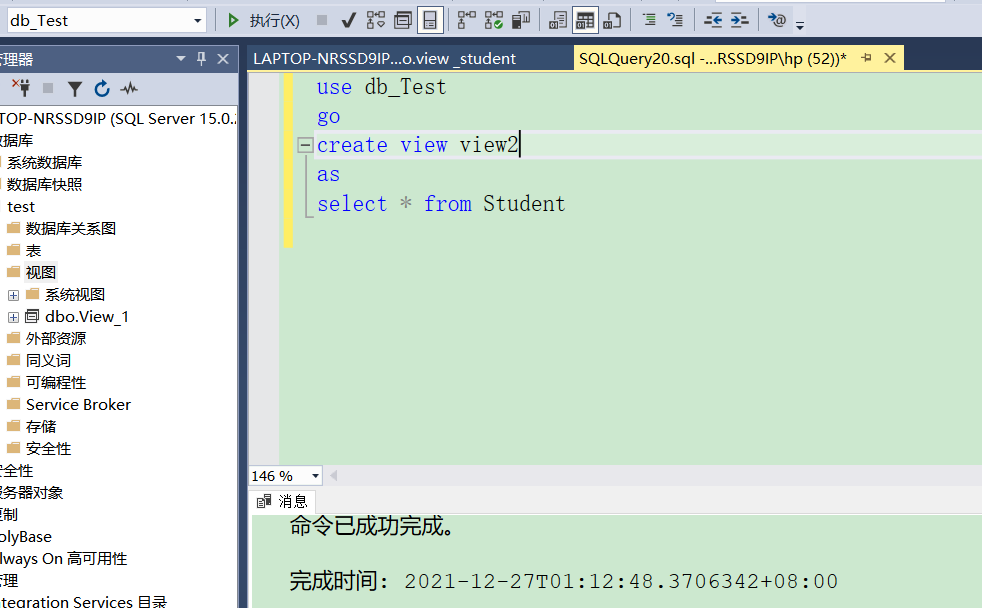Parse the query with the checkmark icon
This screenshot has width=982, height=608.
point(349,21)
